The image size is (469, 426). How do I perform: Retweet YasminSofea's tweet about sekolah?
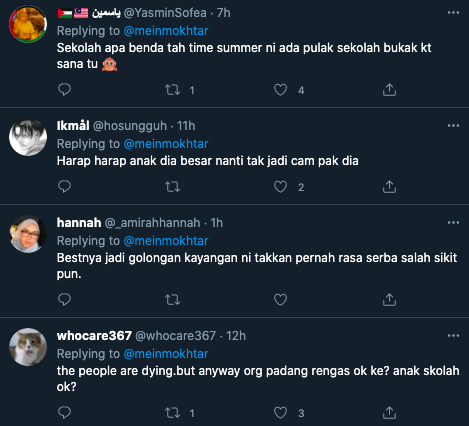[x=173, y=90]
